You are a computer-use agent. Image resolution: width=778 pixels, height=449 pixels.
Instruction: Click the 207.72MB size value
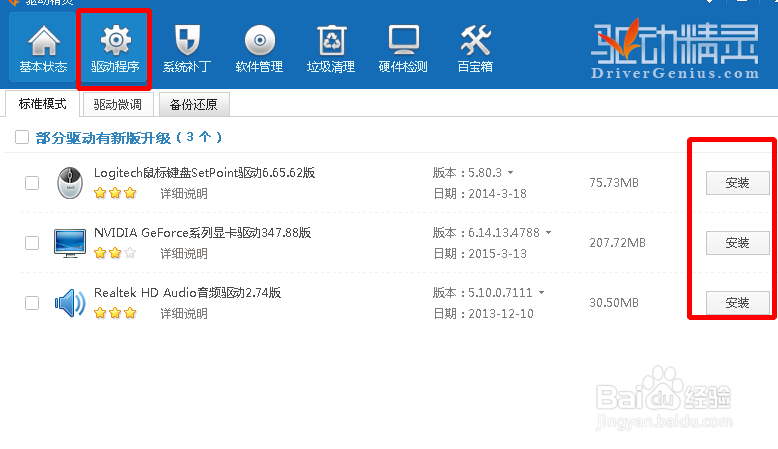617,243
